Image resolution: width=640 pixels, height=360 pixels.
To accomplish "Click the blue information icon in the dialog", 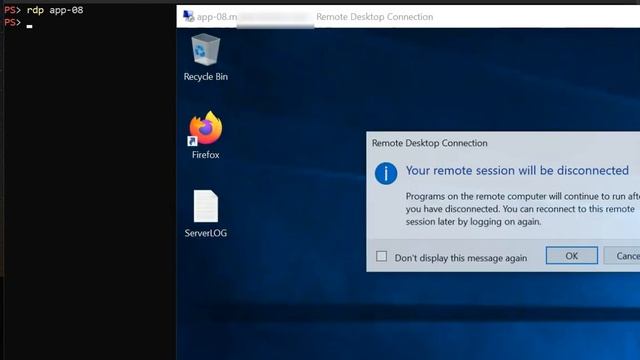I will click(386, 173).
